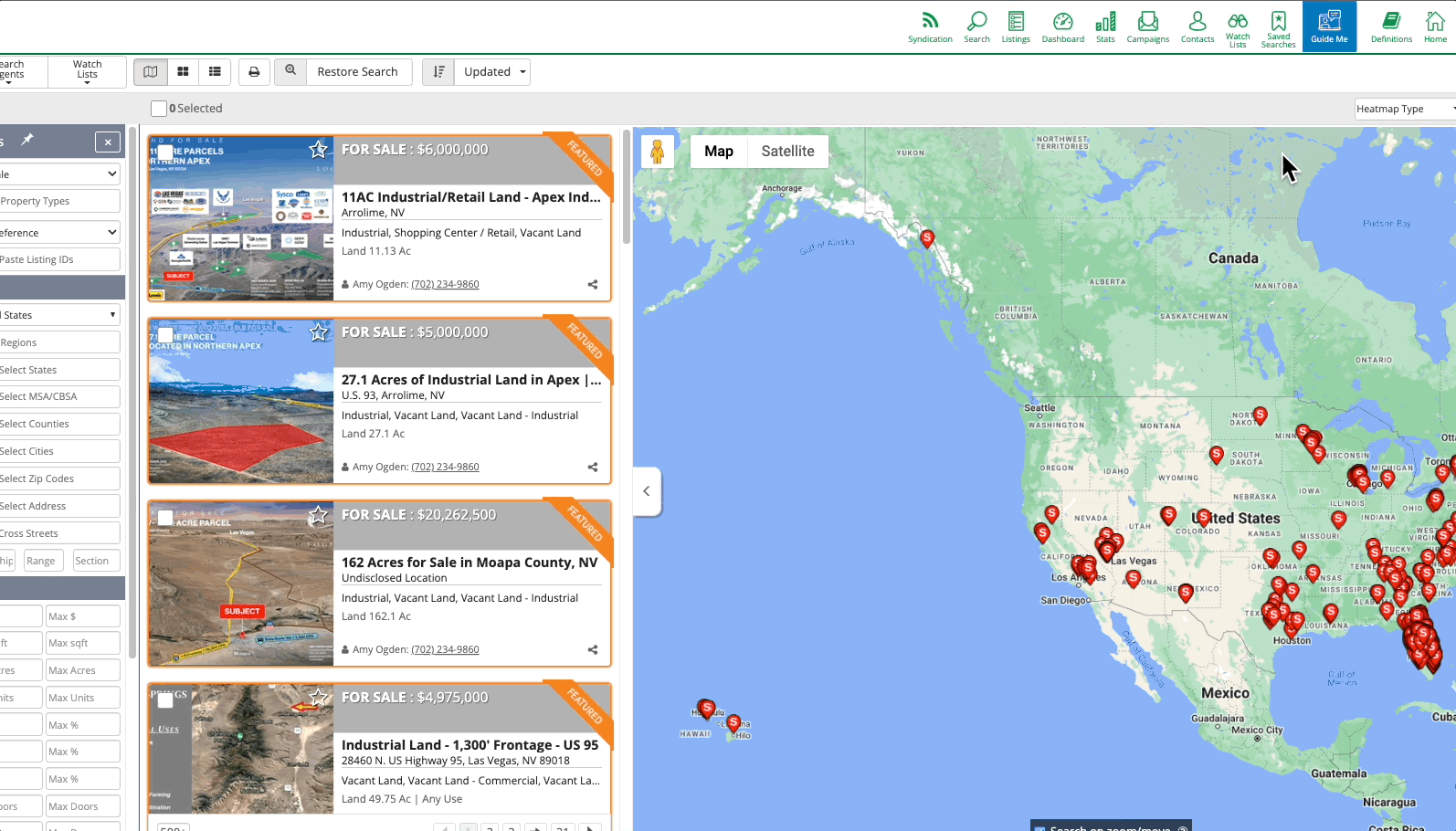
Task: Open the Syndication icon in top navigation
Action: tap(930, 26)
